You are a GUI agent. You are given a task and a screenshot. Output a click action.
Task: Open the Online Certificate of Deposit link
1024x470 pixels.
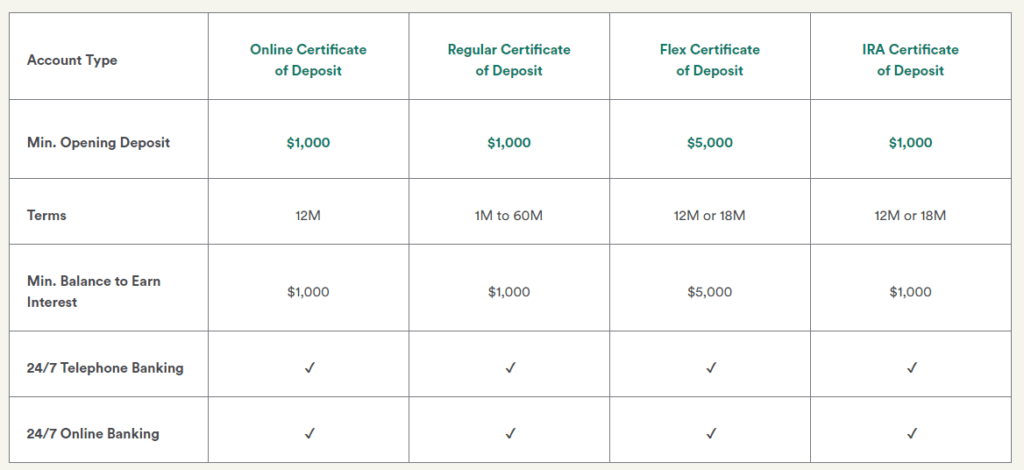pyautogui.click(x=308, y=60)
